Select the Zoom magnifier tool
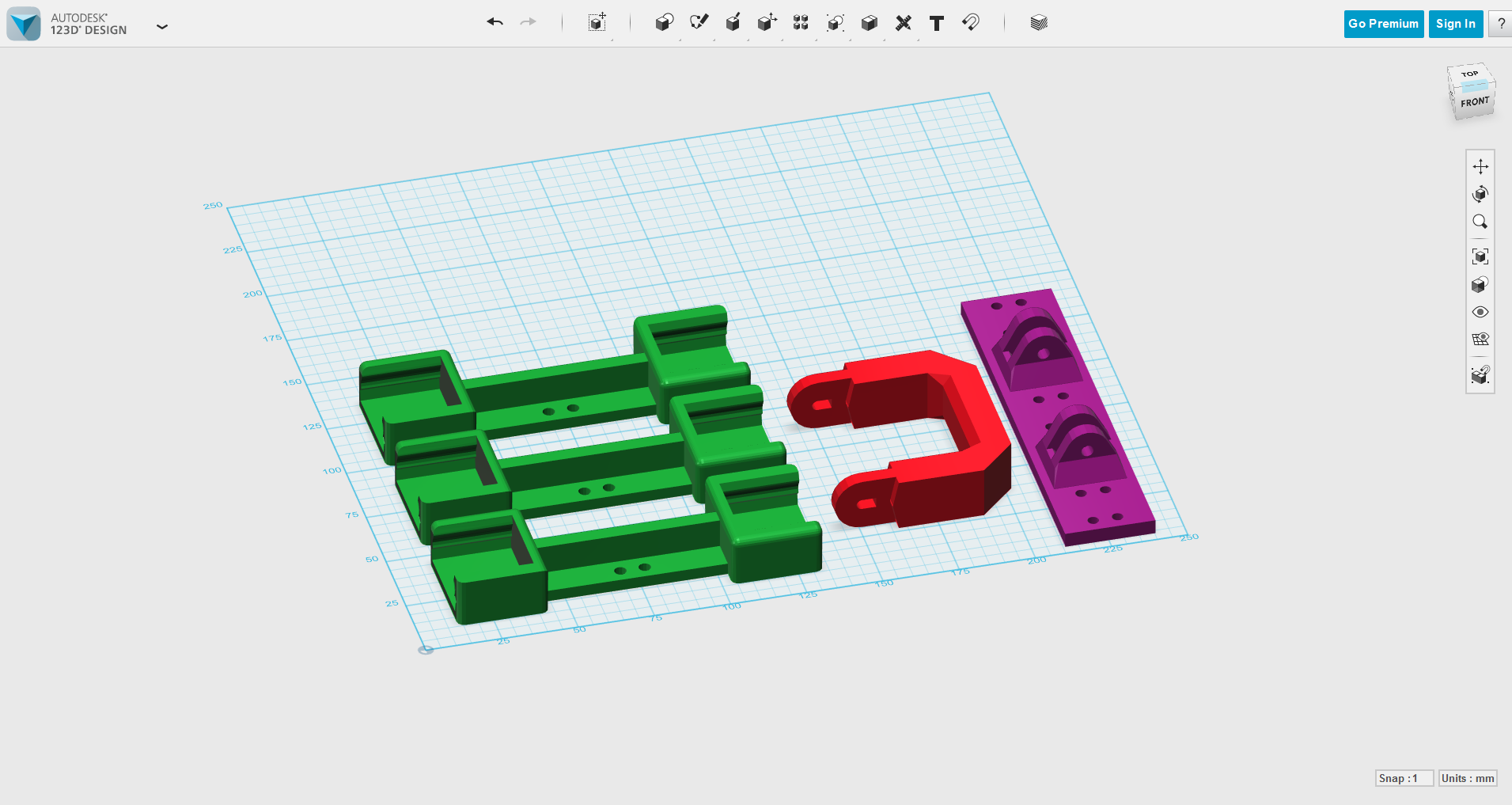 click(x=1480, y=222)
